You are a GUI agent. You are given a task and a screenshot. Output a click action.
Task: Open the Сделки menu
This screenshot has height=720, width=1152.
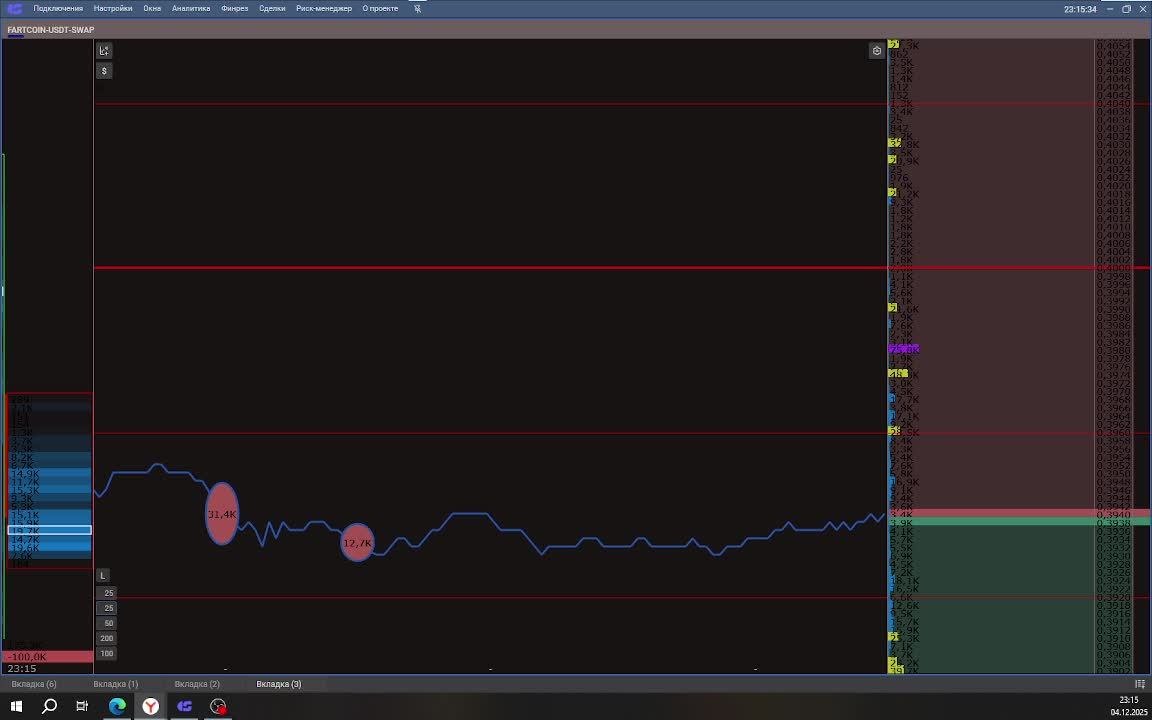(x=272, y=9)
